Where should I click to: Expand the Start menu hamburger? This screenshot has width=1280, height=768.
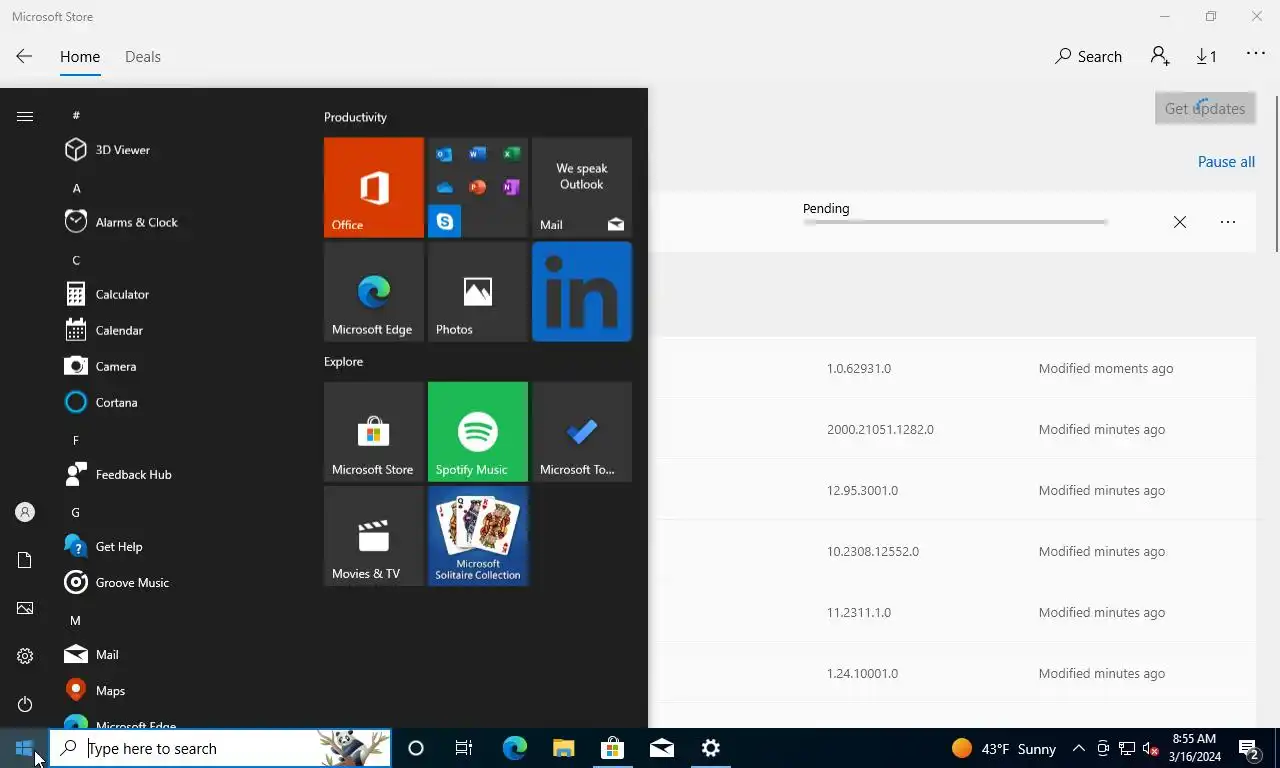point(25,117)
